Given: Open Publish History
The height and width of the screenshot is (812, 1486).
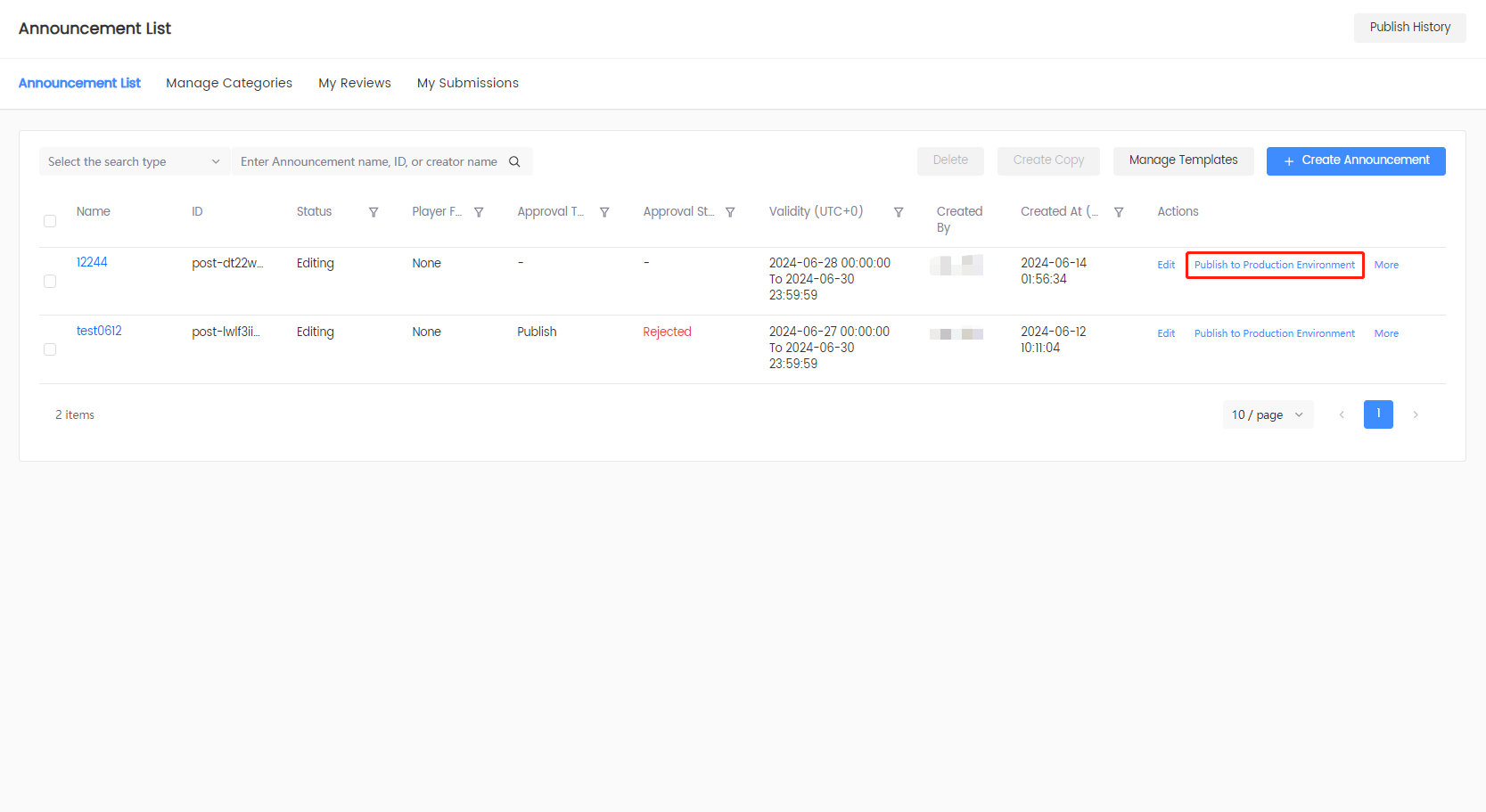Looking at the screenshot, I should point(1409,27).
